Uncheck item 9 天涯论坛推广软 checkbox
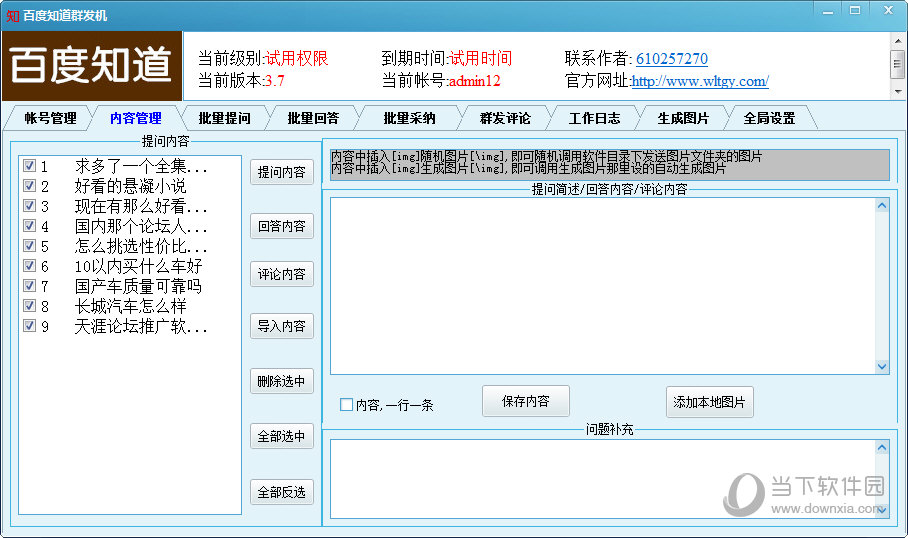The height and width of the screenshot is (538, 908). point(29,326)
